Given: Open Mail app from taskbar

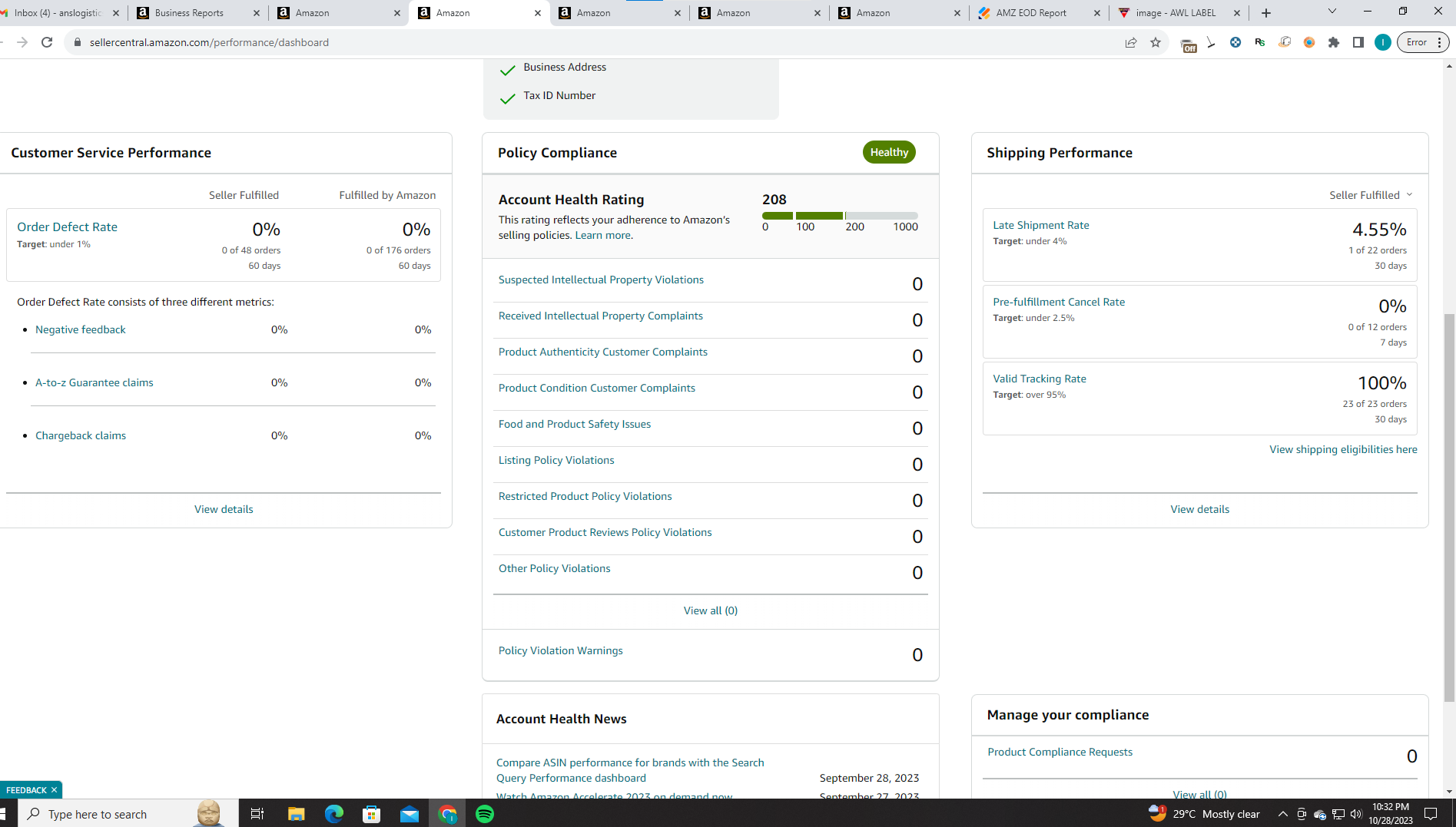Looking at the screenshot, I should pos(410,814).
